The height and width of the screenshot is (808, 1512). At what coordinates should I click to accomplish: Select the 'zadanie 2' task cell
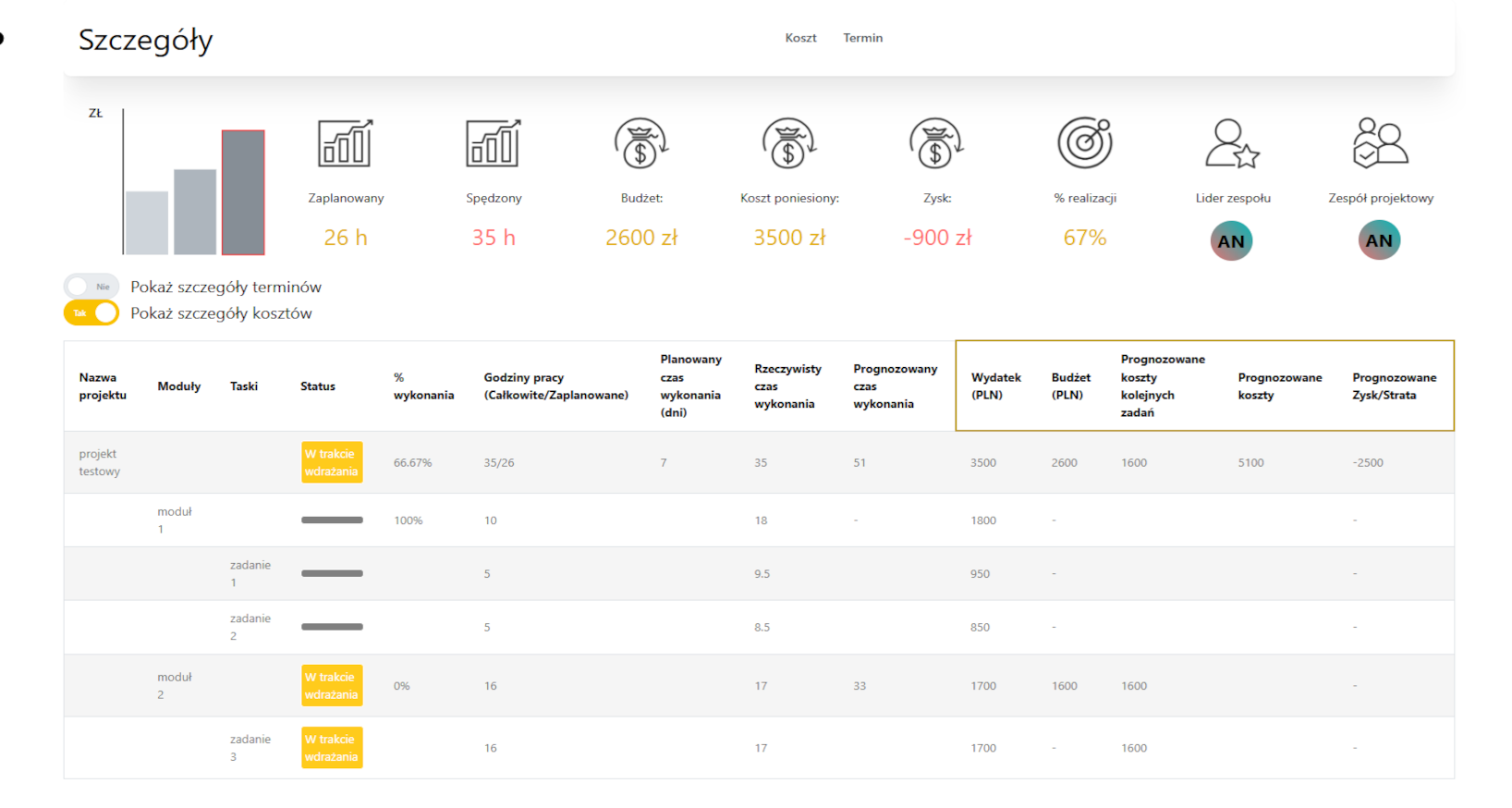(250, 627)
